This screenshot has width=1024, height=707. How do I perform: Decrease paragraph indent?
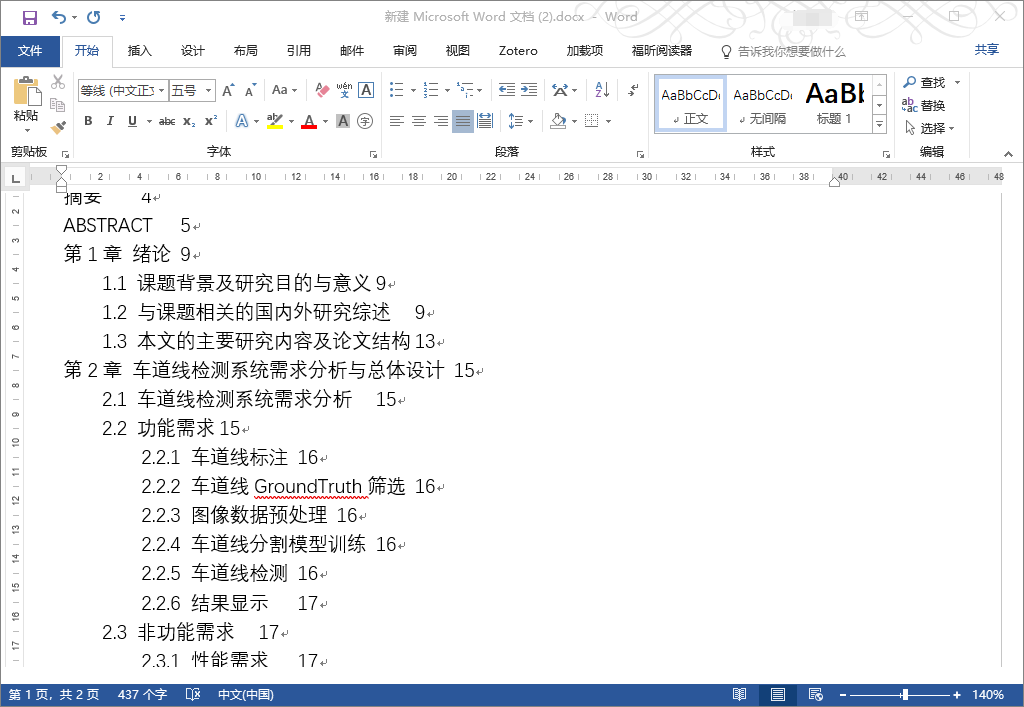pos(507,90)
